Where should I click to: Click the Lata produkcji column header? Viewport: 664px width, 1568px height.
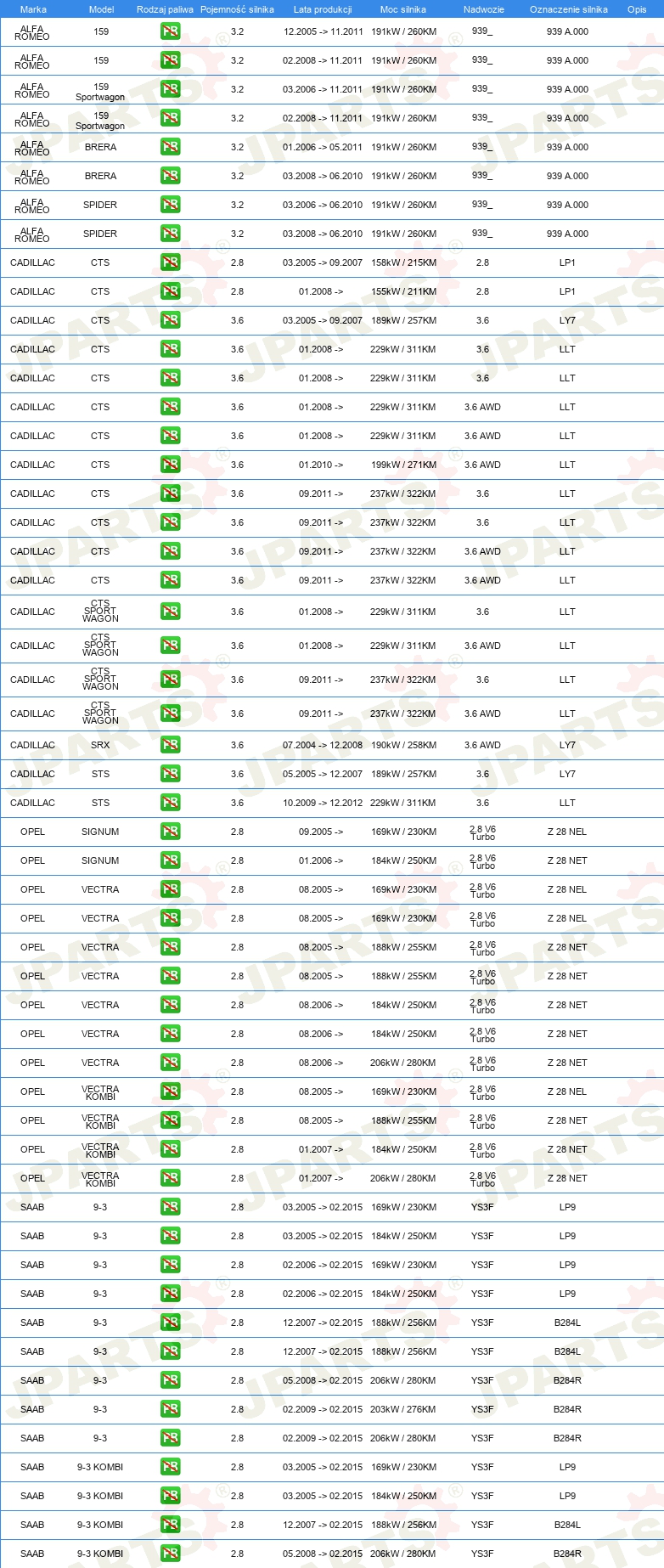click(323, 9)
